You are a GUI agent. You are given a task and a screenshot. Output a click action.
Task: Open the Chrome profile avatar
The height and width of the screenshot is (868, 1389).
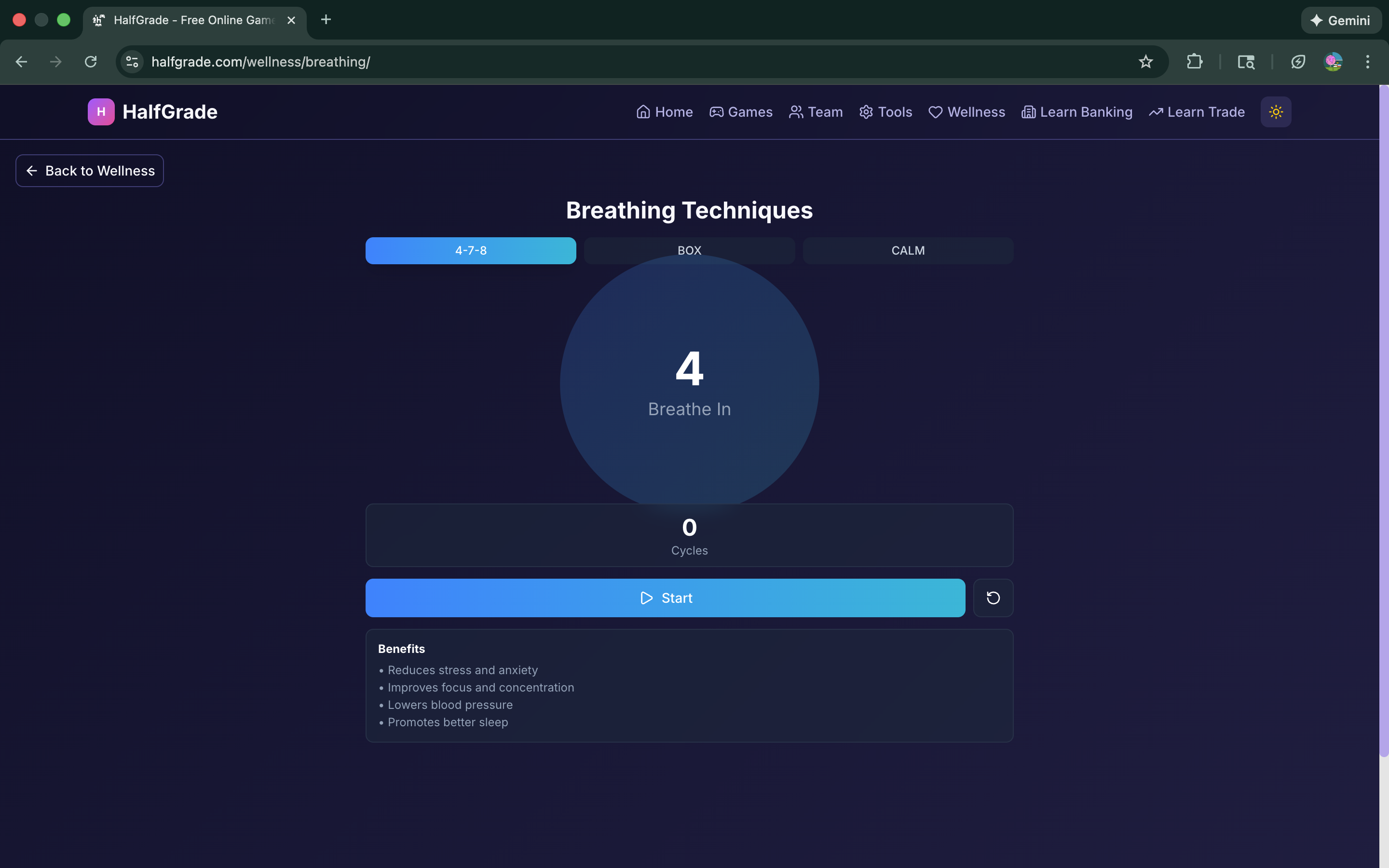coord(1332,61)
